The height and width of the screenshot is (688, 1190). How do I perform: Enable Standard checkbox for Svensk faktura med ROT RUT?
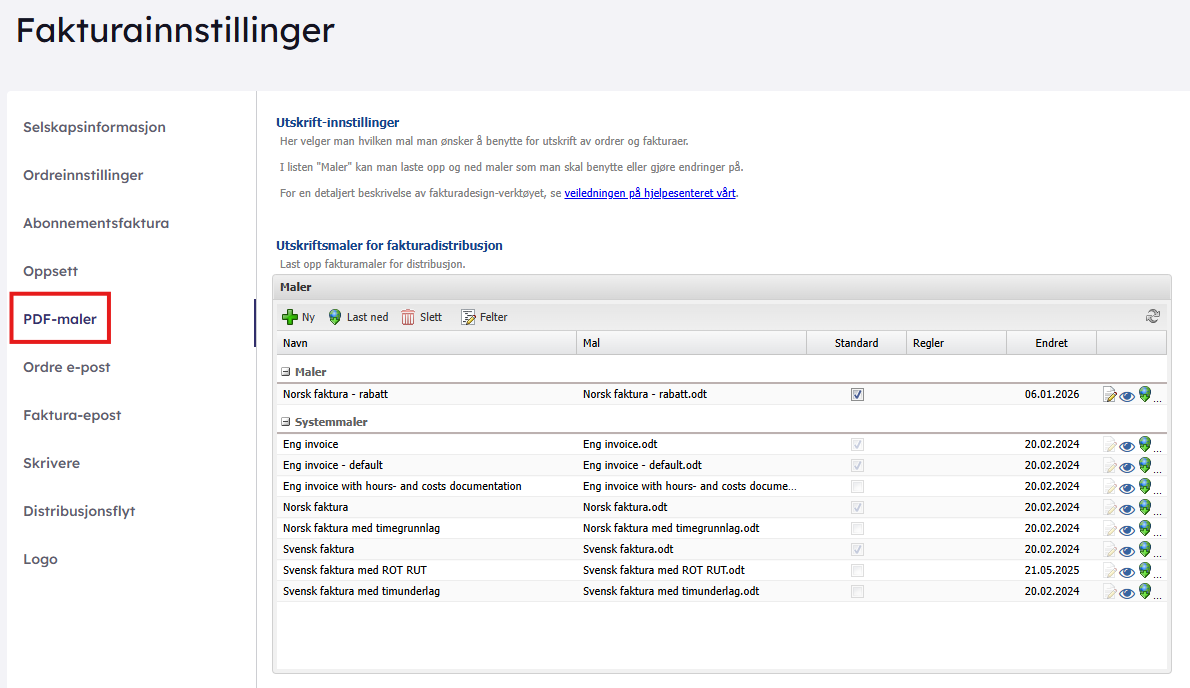coord(857,570)
